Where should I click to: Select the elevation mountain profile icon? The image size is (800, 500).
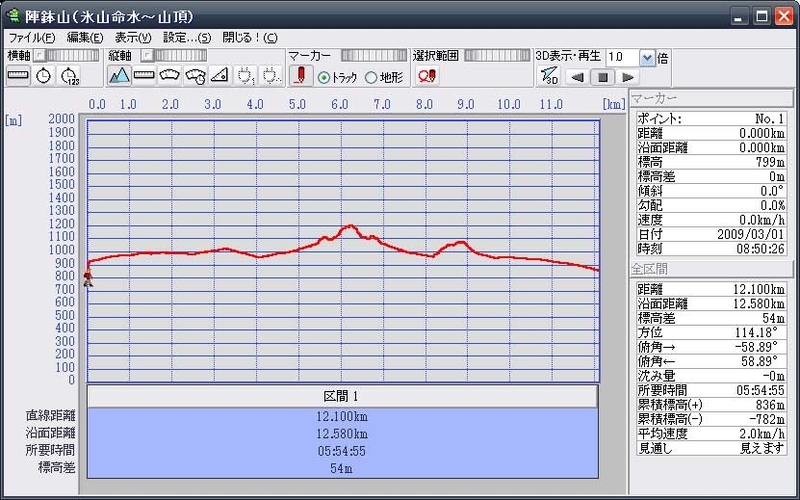click(x=119, y=76)
